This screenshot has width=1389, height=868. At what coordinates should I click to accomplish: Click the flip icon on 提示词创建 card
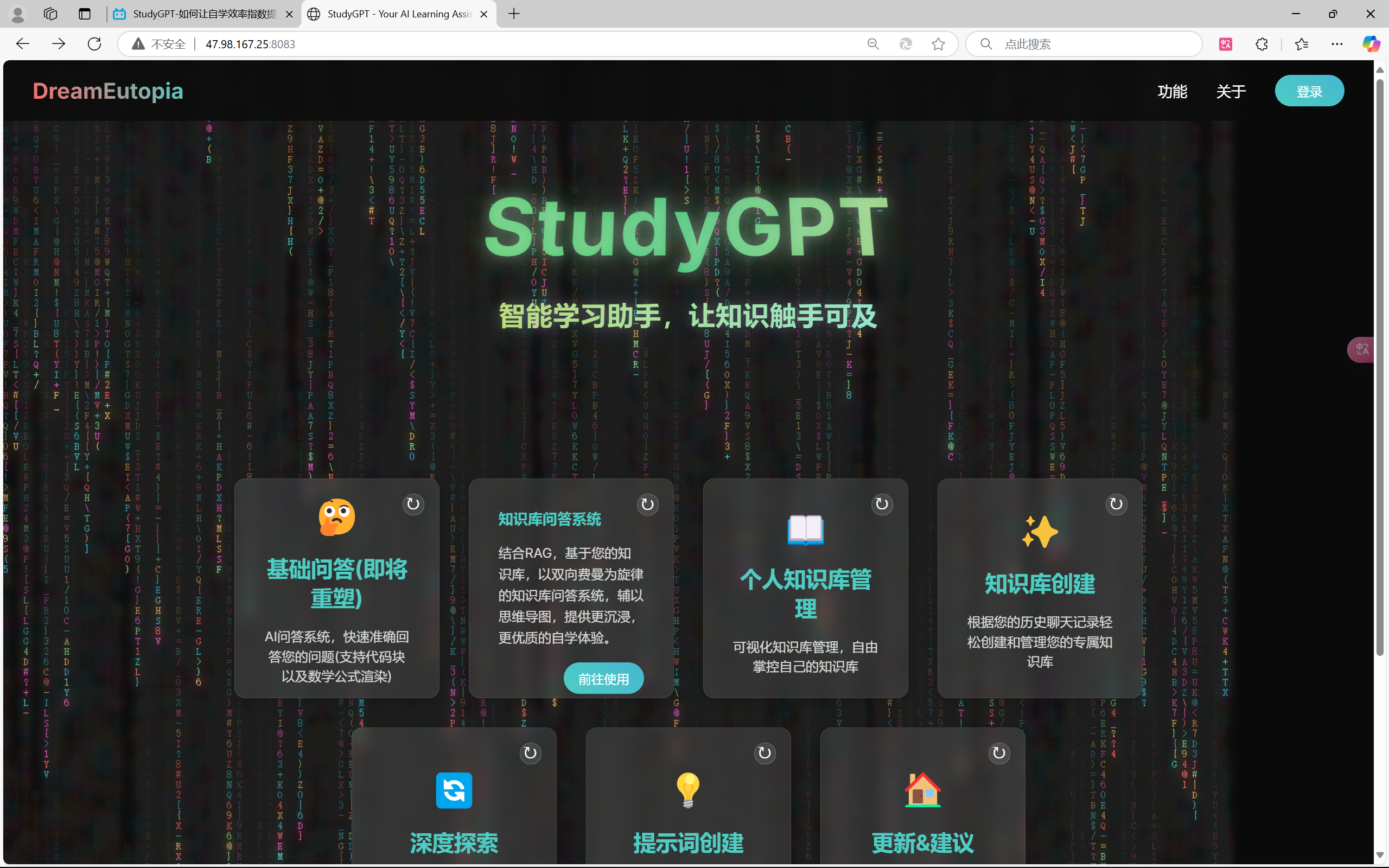764,753
